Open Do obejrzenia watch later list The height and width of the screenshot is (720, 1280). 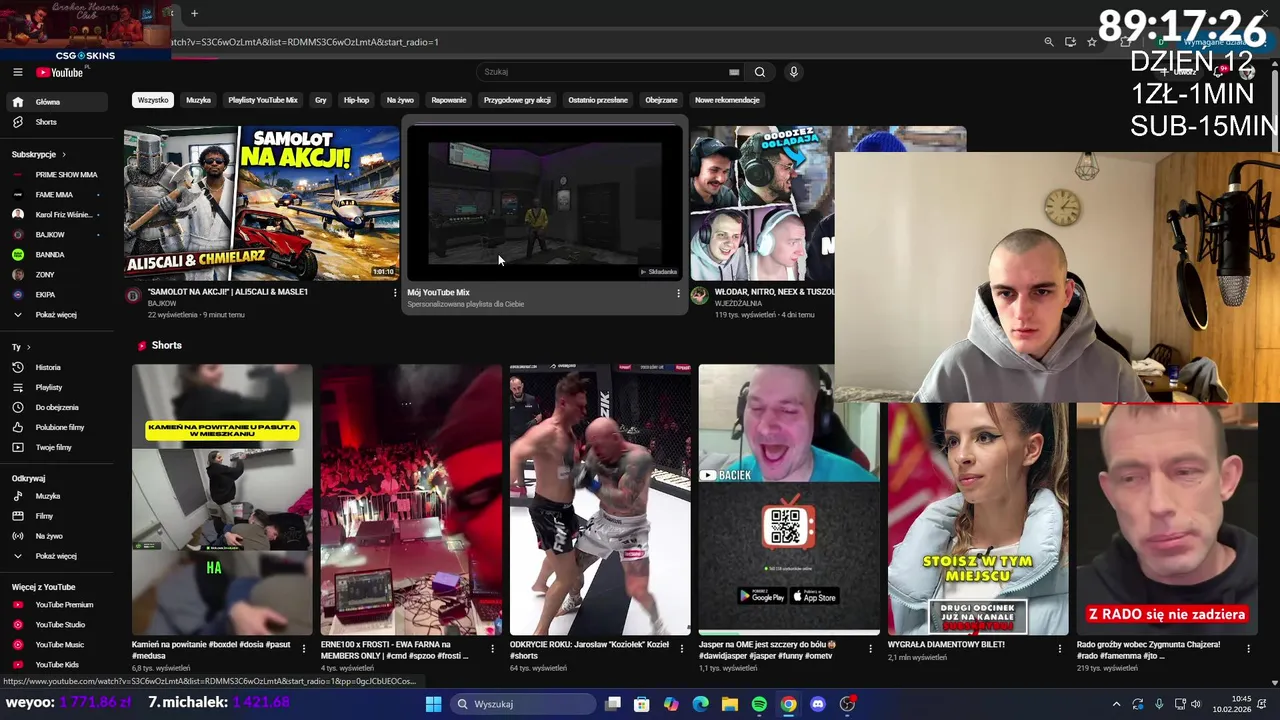56,407
